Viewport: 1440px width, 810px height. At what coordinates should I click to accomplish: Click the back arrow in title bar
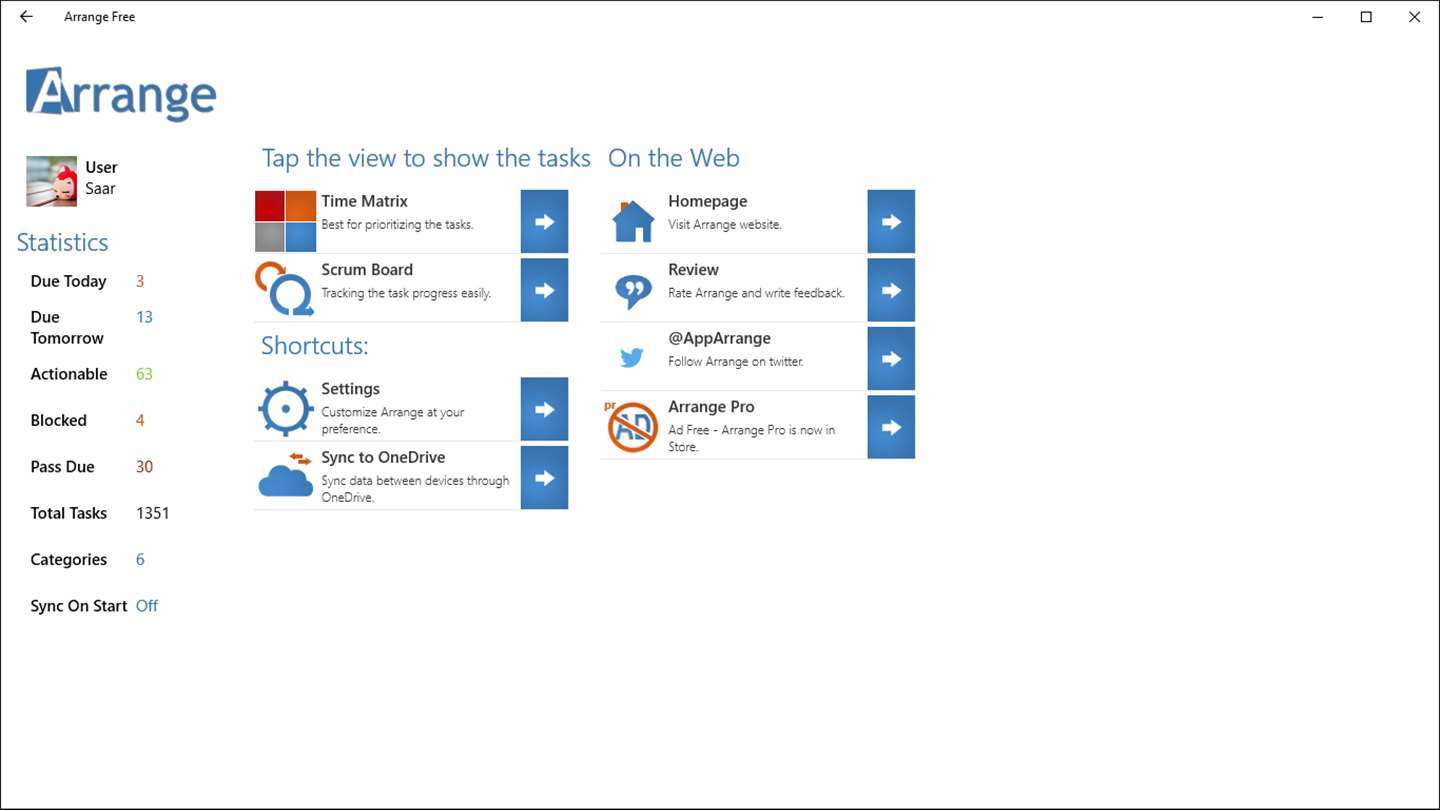(x=26, y=17)
